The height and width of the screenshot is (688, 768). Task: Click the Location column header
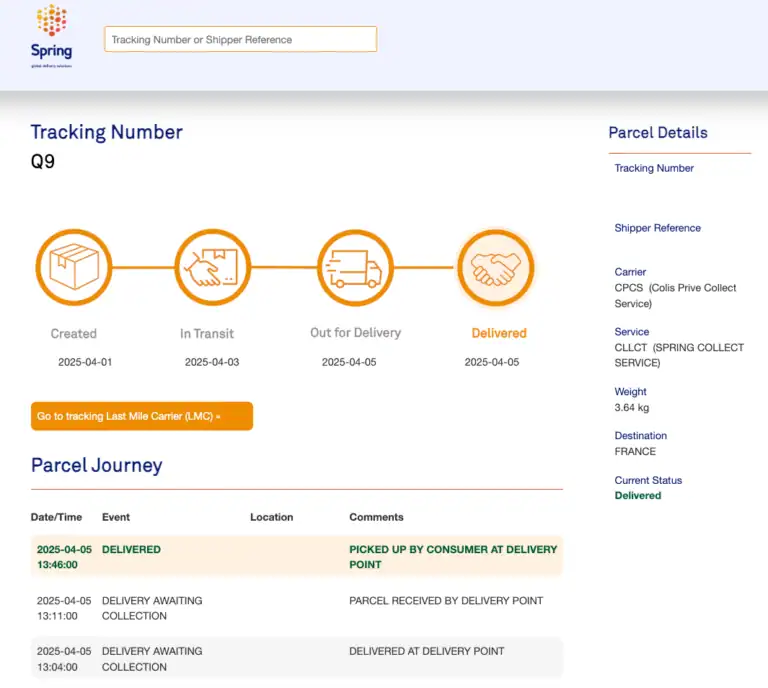click(271, 517)
